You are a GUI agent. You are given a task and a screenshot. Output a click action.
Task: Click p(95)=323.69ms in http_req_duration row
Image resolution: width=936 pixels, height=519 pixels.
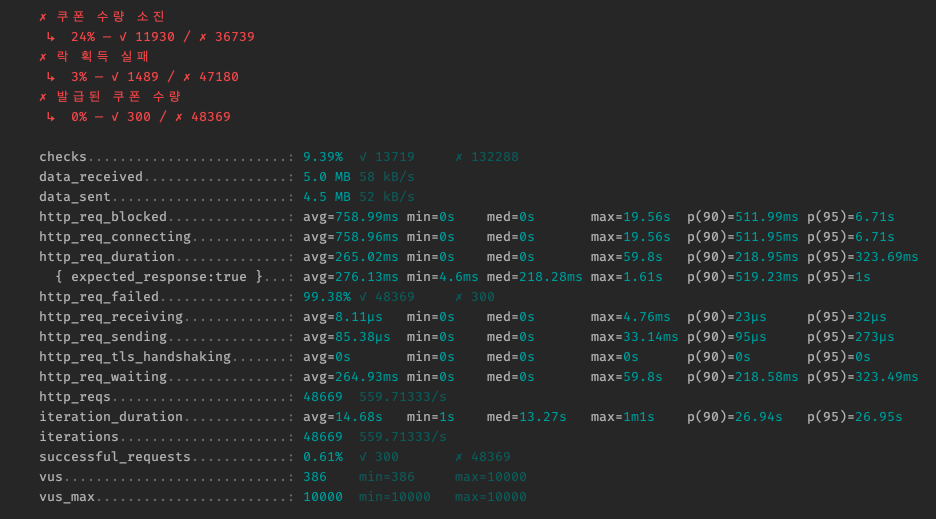863,257
